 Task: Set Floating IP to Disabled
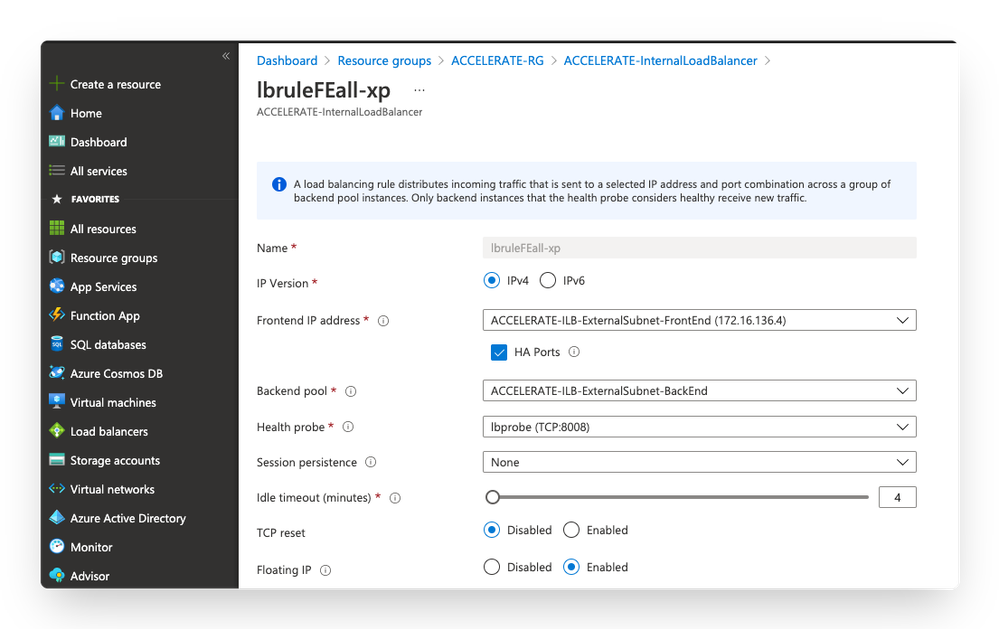(491, 567)
